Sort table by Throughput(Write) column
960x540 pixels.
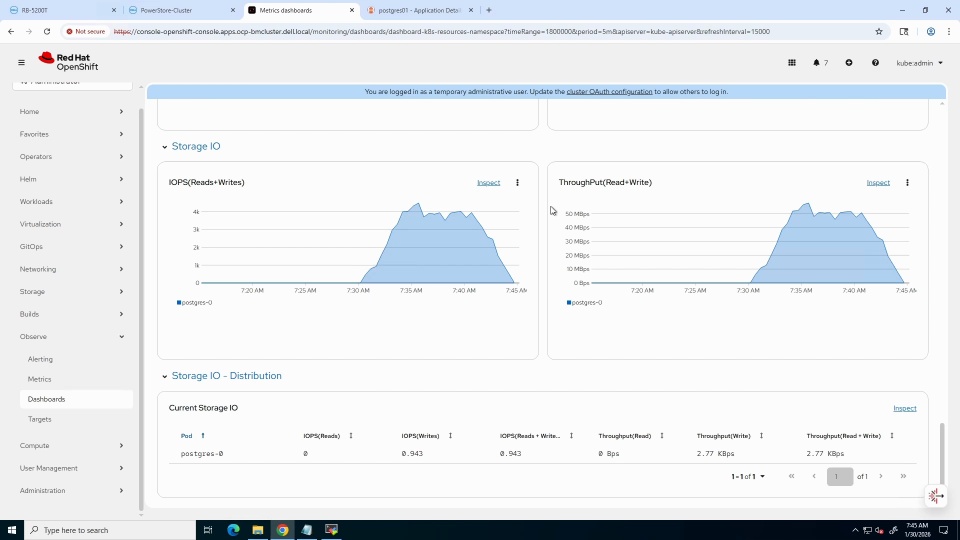coord(729,436)
